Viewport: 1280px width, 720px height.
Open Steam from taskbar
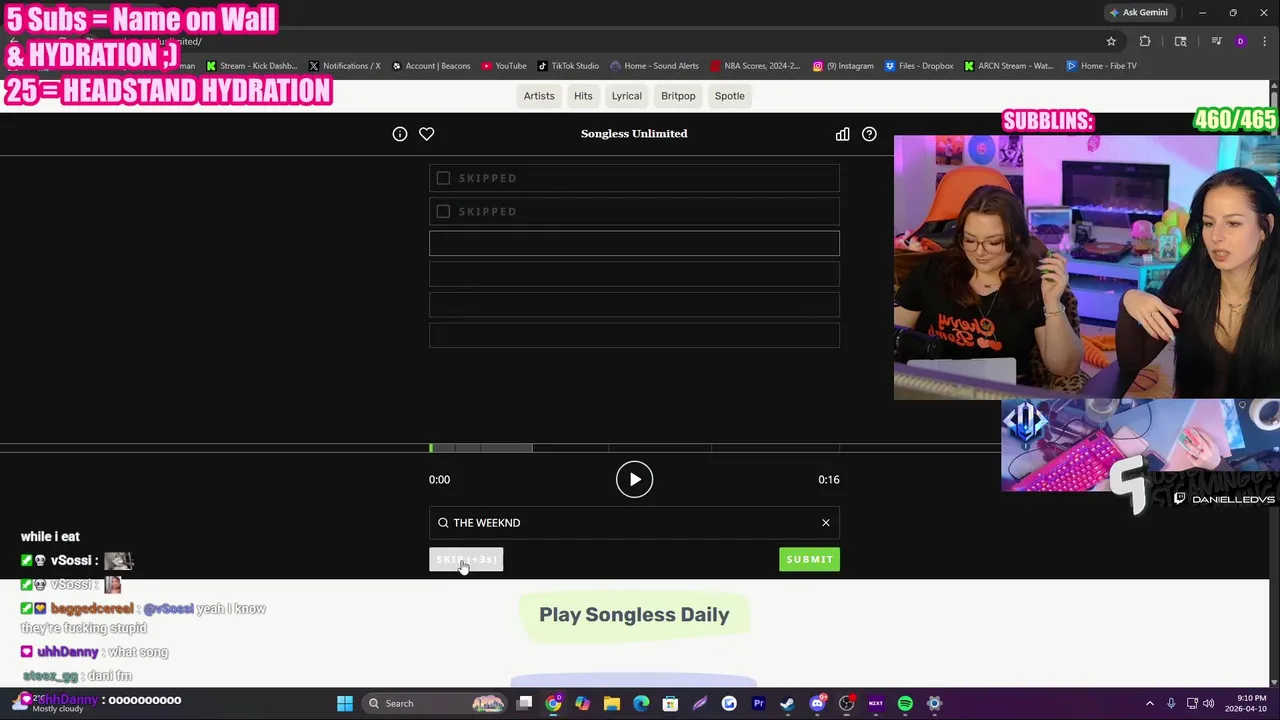click(x=787, y=703)
